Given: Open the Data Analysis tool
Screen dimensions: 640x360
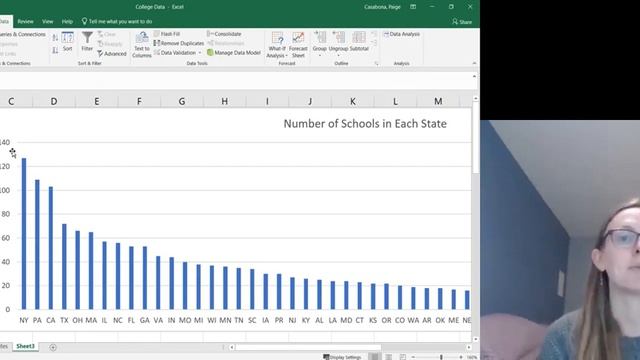Looking at the screenshot, I should point(402,34).
